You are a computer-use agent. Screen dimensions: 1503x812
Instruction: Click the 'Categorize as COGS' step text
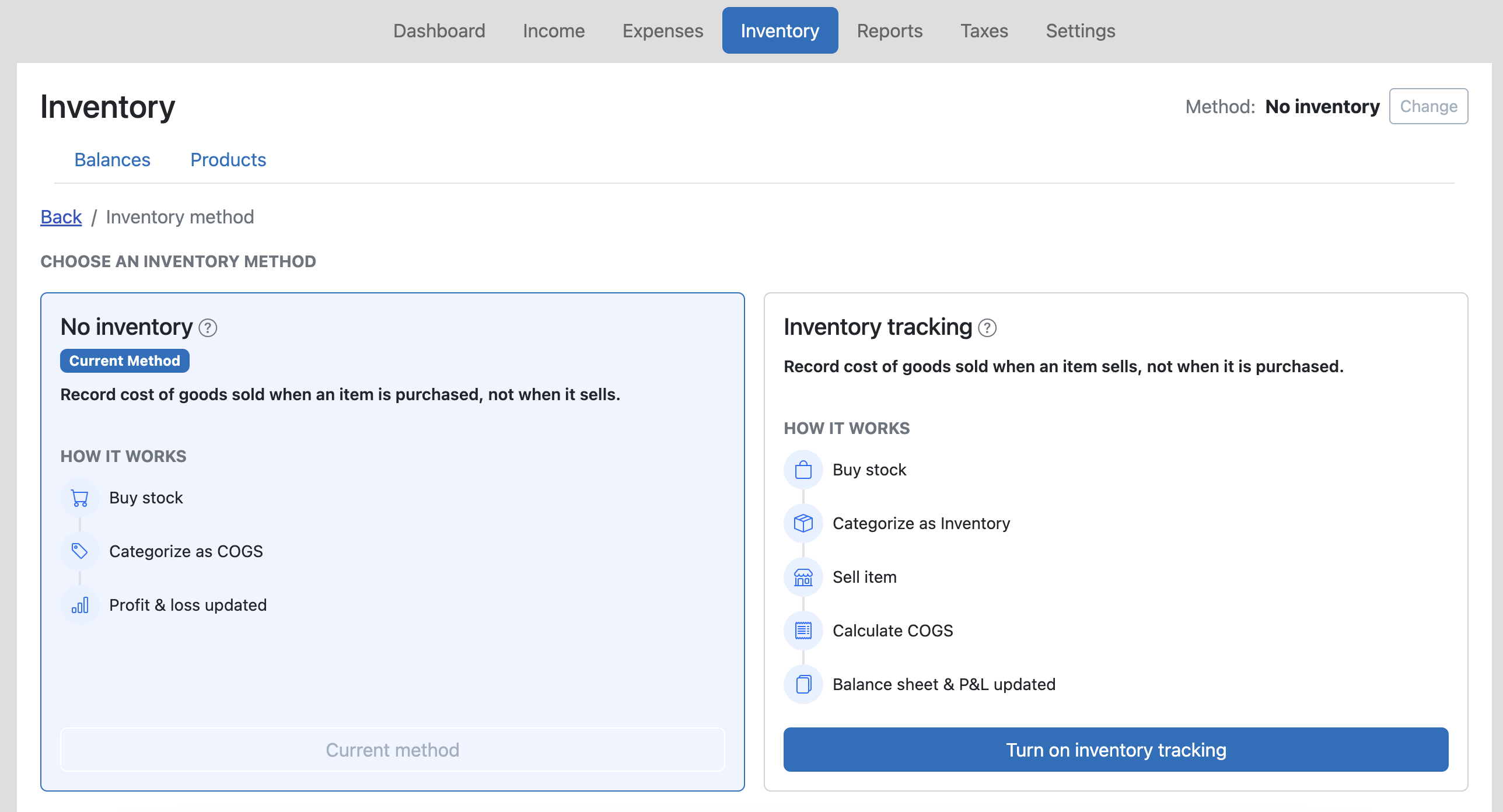[x=186, y=551]
